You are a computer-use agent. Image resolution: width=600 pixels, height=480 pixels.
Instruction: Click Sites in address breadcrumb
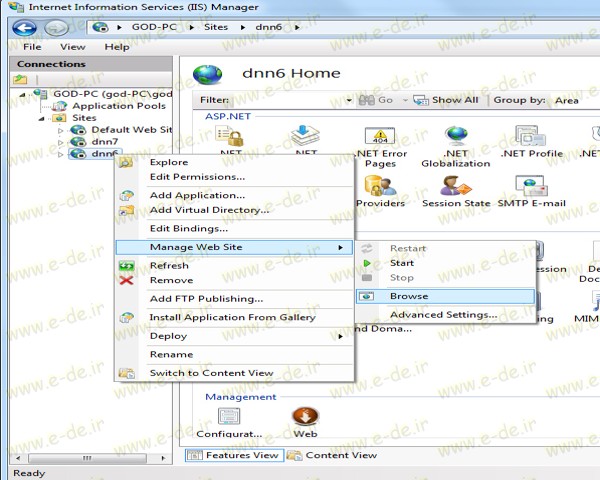[216, 27]
